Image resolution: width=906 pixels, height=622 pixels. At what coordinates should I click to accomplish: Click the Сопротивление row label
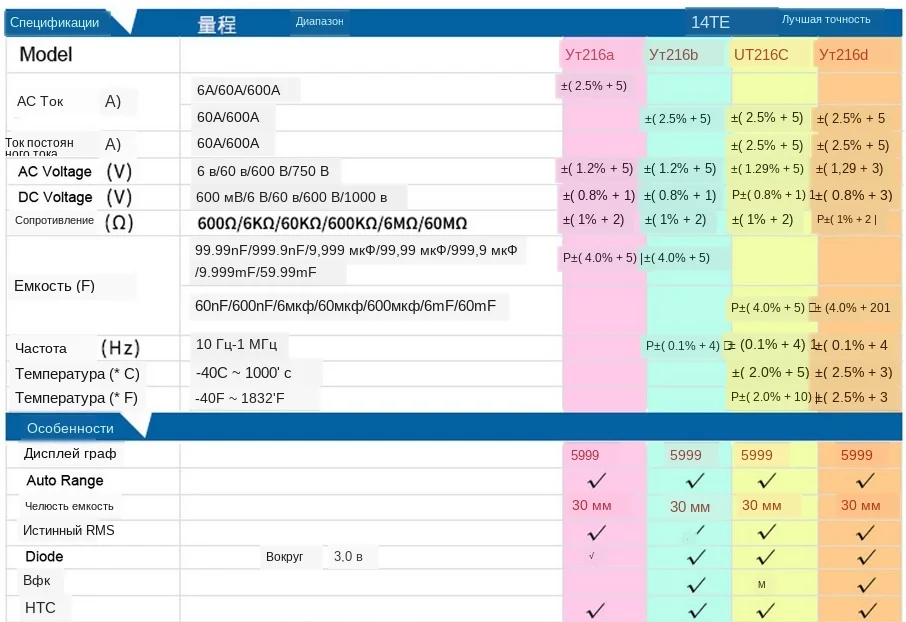click(x=54, y=220)
